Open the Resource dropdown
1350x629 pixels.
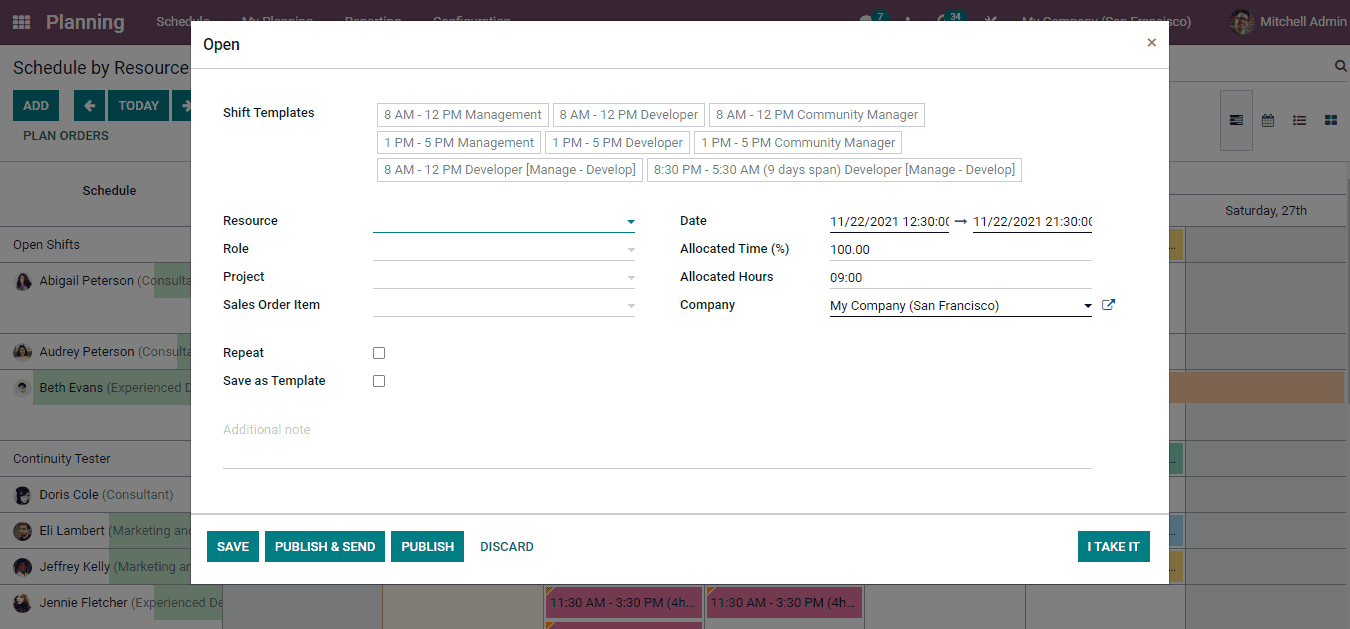[630, 220]
